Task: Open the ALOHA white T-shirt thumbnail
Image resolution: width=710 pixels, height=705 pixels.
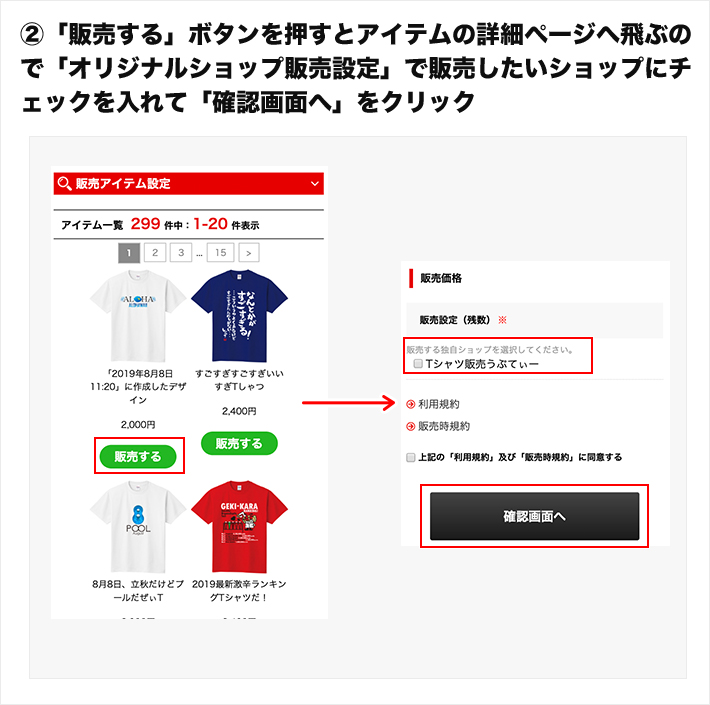Action: tap(138, 316)
